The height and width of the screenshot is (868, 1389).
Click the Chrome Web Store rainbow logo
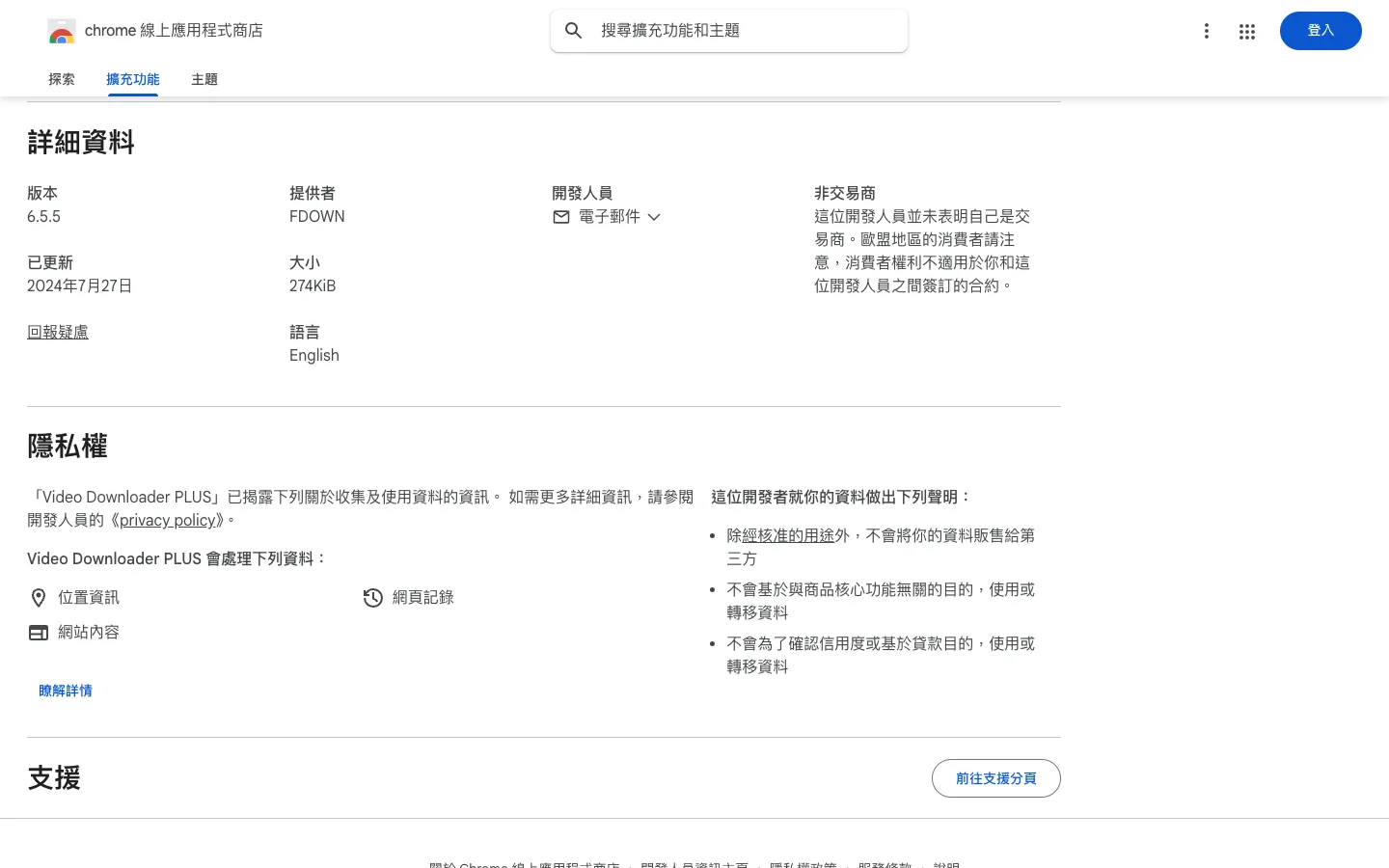click(x=62, y=31)
